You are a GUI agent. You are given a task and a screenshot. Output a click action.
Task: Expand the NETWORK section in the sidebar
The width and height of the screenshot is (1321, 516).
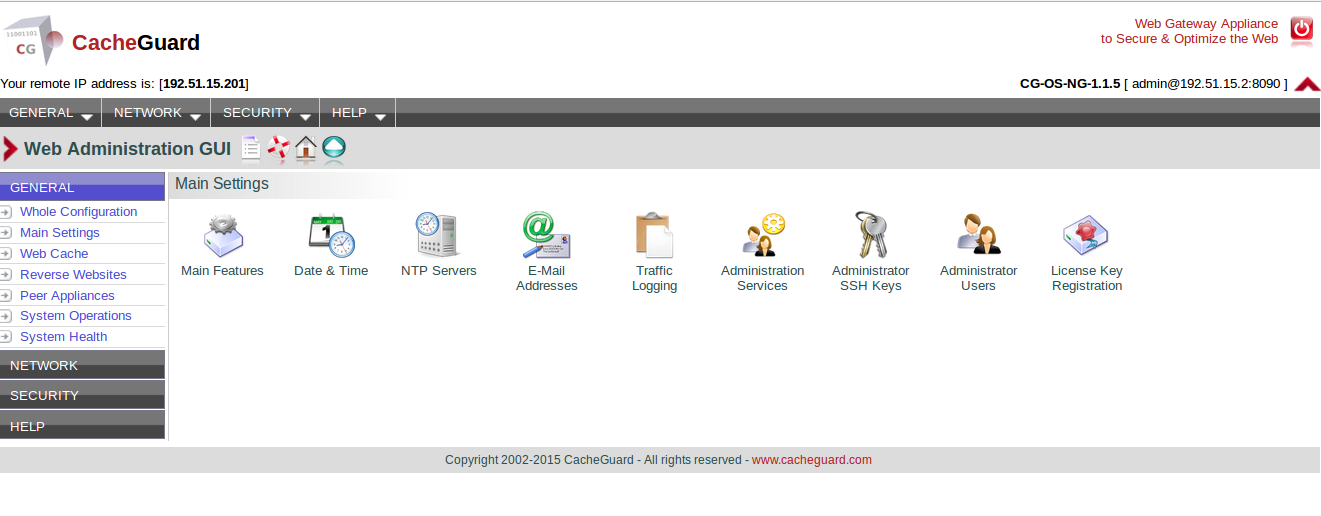[x=82, y=365]
